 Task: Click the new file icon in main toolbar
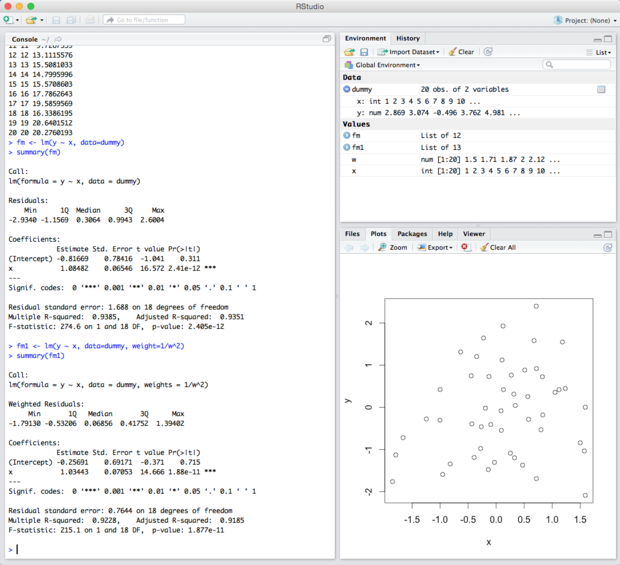coord(9,20)
